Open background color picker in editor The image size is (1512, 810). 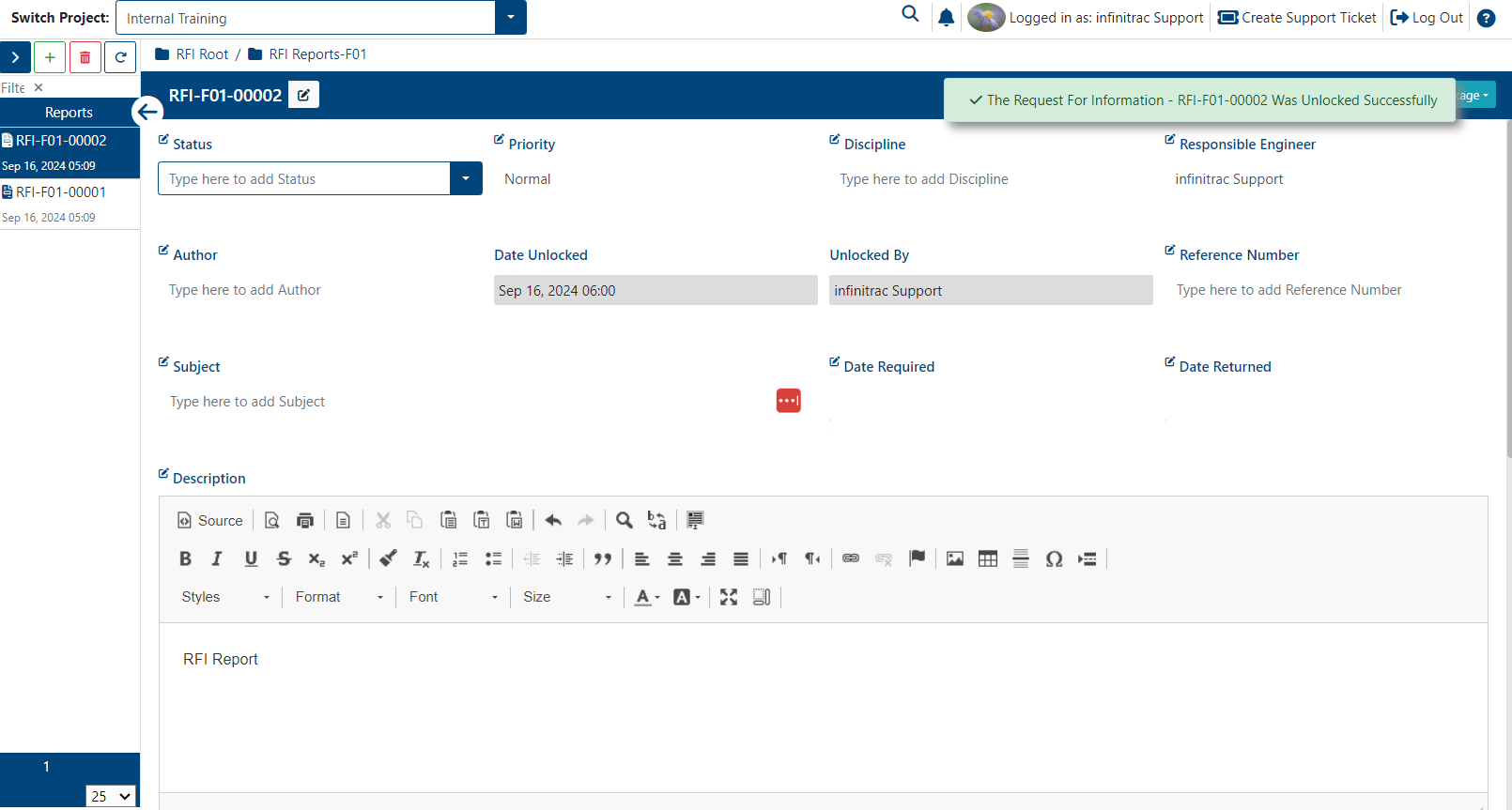click(x=687, y=597)
